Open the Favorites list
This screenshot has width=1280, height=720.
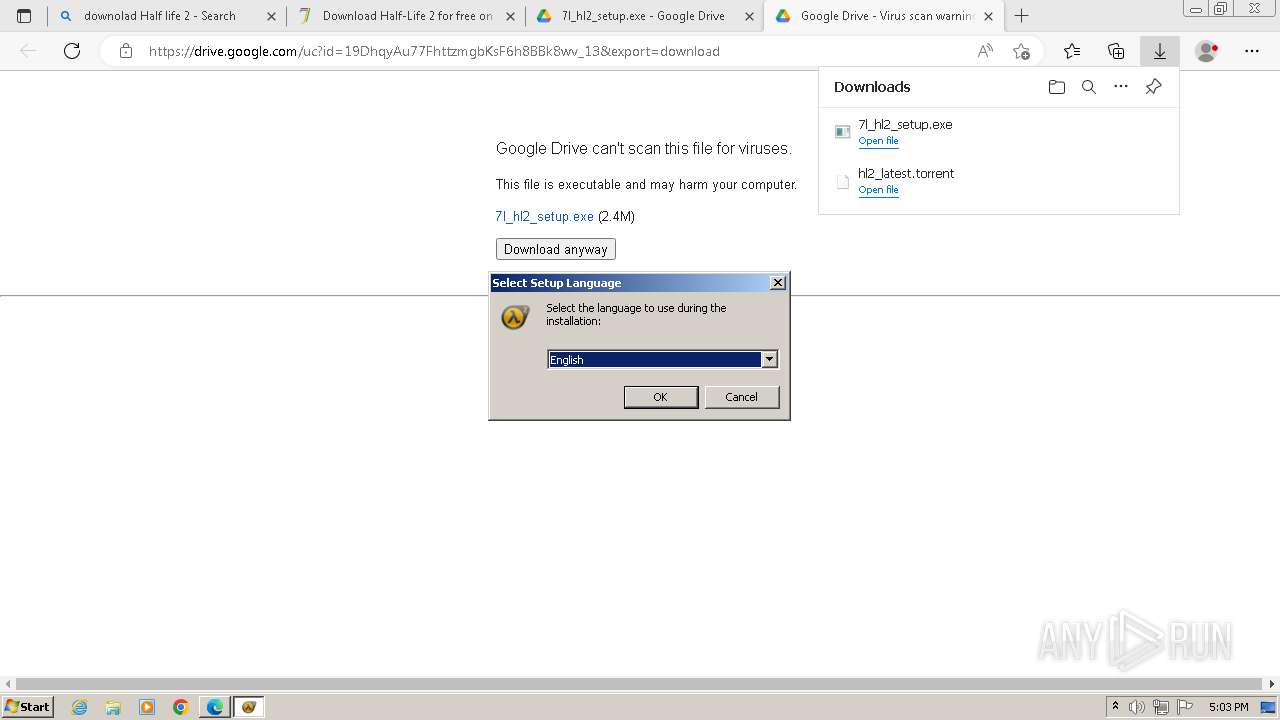pos(1072,51)
